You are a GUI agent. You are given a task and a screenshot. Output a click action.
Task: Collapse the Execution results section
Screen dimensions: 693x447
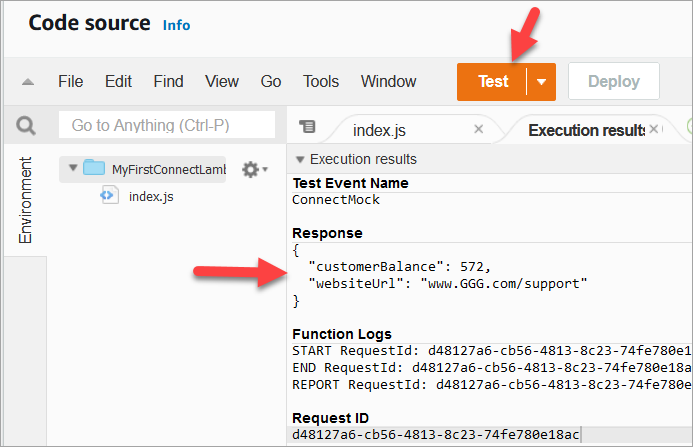[300, 159]
